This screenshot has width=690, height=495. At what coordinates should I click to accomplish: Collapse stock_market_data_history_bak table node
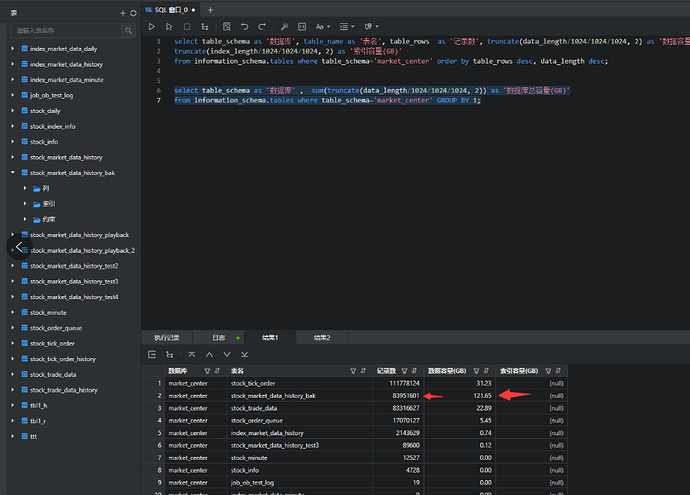(x=13, y=172)
